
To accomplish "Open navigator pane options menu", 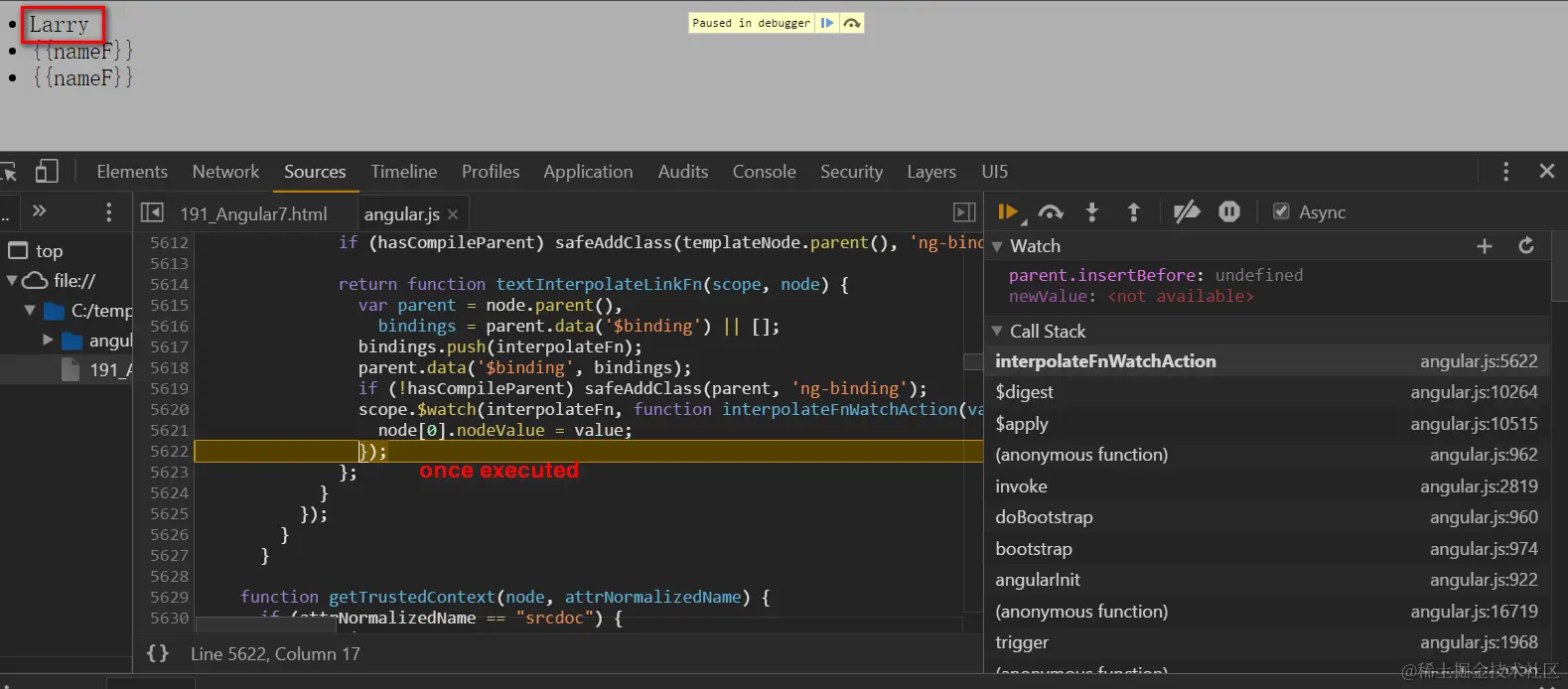I will pos(108,211).
